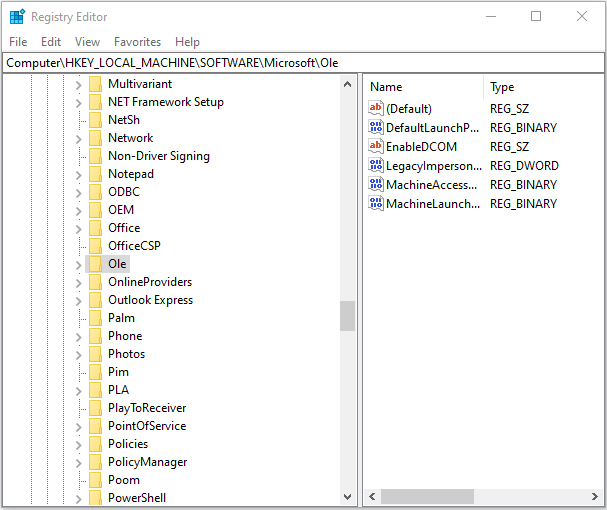Click the Multivariant folder icon
Image resolution: width=607 pixels, height=510 pixels.
(x=95, y=84)
